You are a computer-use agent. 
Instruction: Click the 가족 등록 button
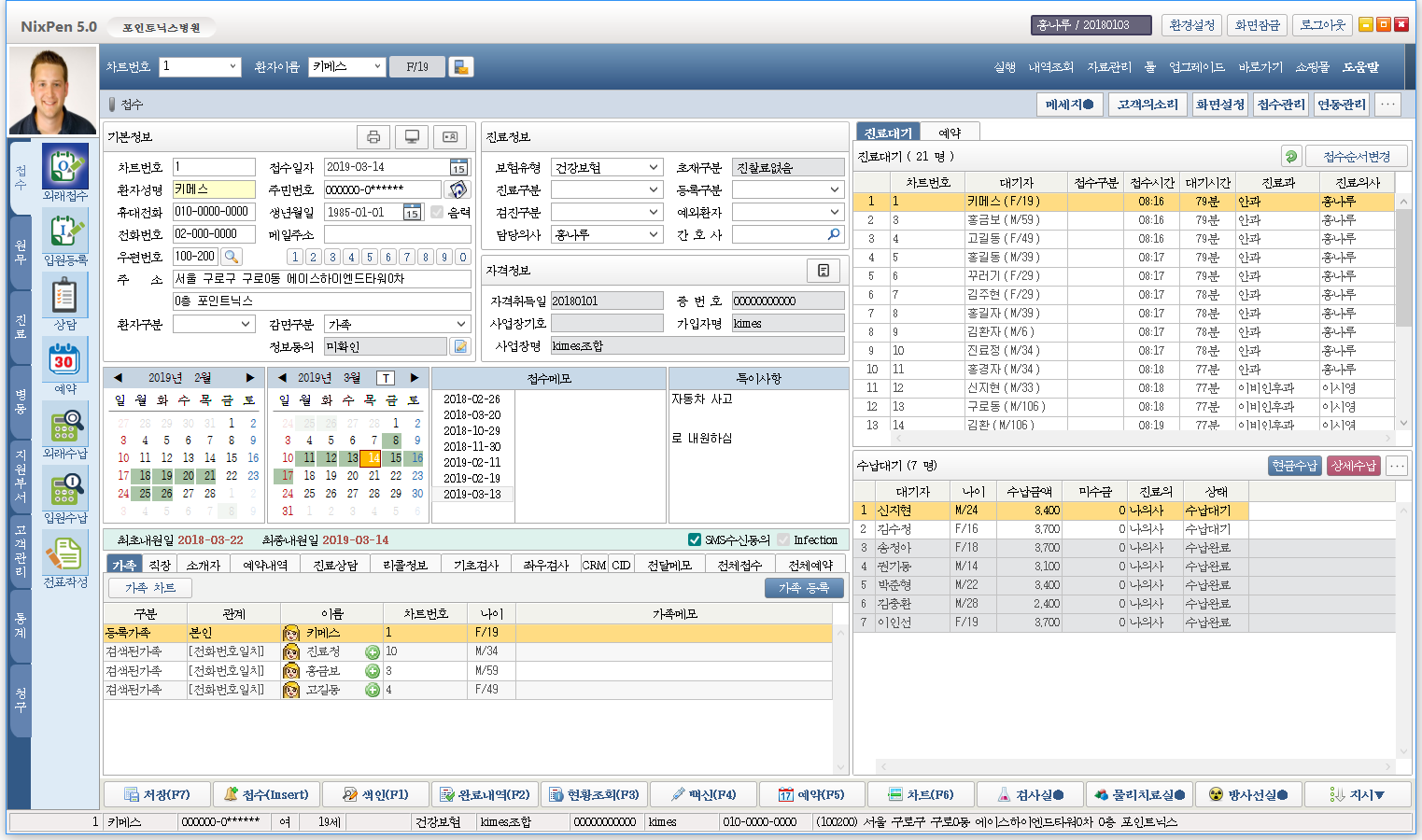(x=804, y=587)
